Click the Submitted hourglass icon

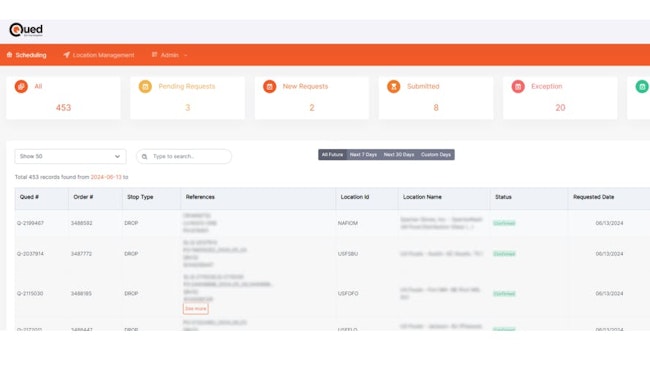point(394,87)
